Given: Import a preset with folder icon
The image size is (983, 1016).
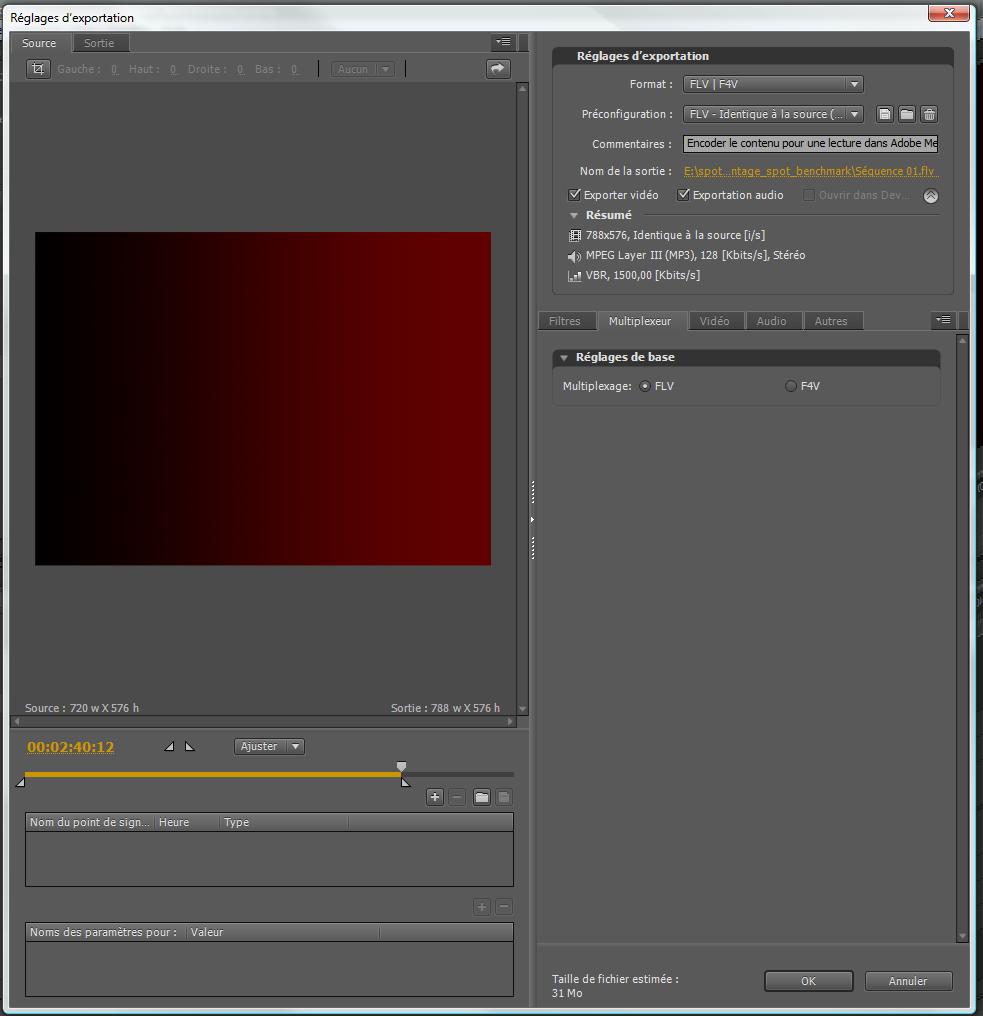Looking at the screenshot, I should pos(907,114).
